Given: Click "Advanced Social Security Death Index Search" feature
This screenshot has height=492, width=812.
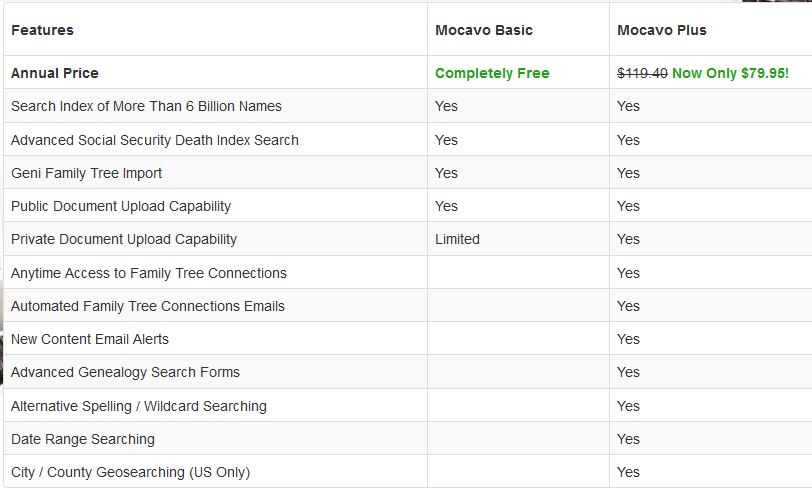Looking at the screenshot, I should click(x=155, y=140).
